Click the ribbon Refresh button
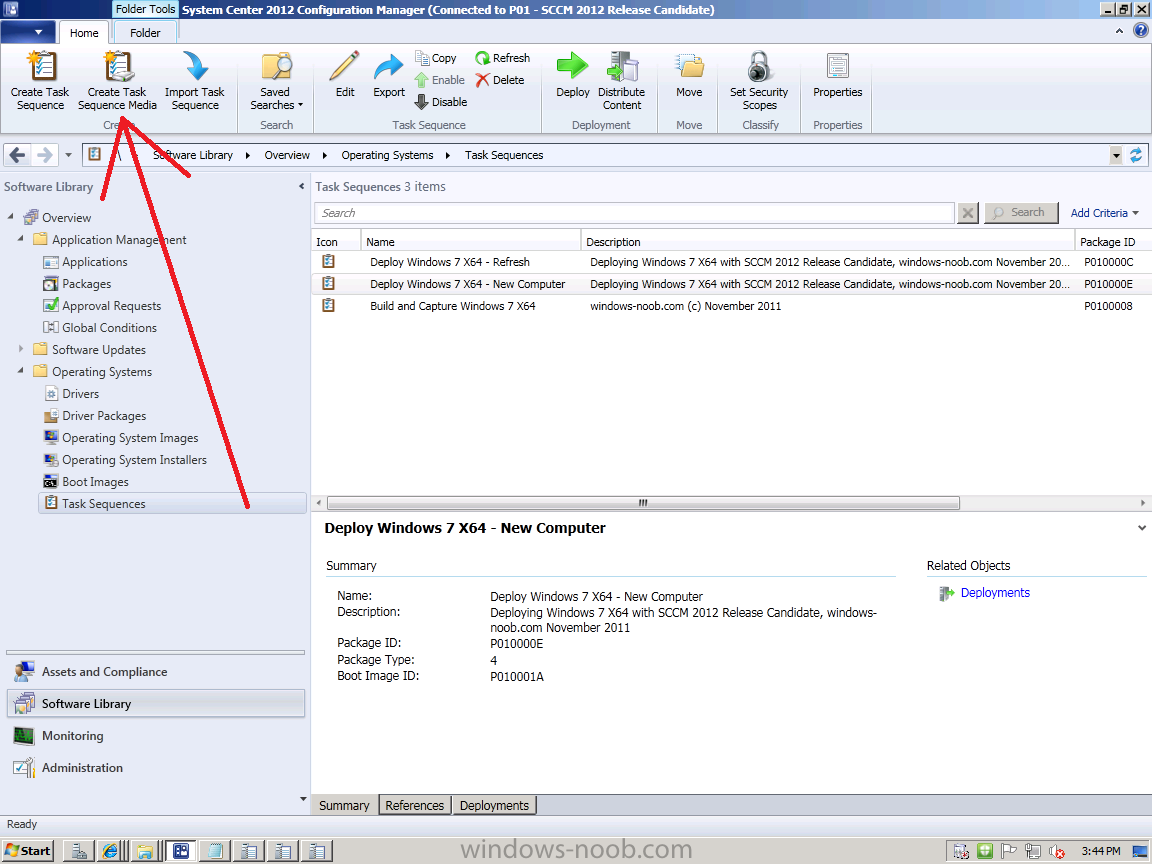The width and height of the screenshot is (1152, 864). click(x=503, y=57)
